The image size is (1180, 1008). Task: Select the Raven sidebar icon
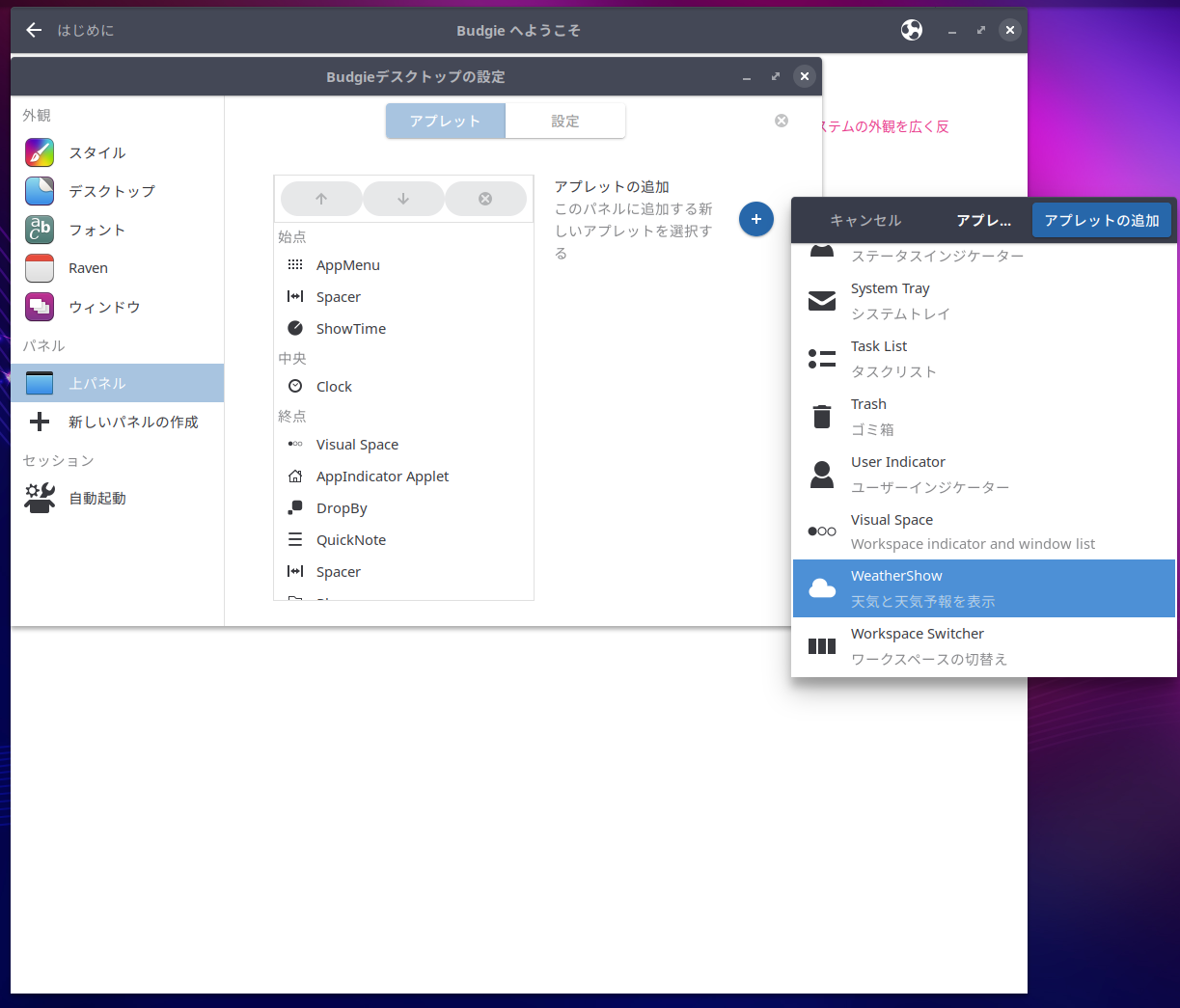click(40, 268)
